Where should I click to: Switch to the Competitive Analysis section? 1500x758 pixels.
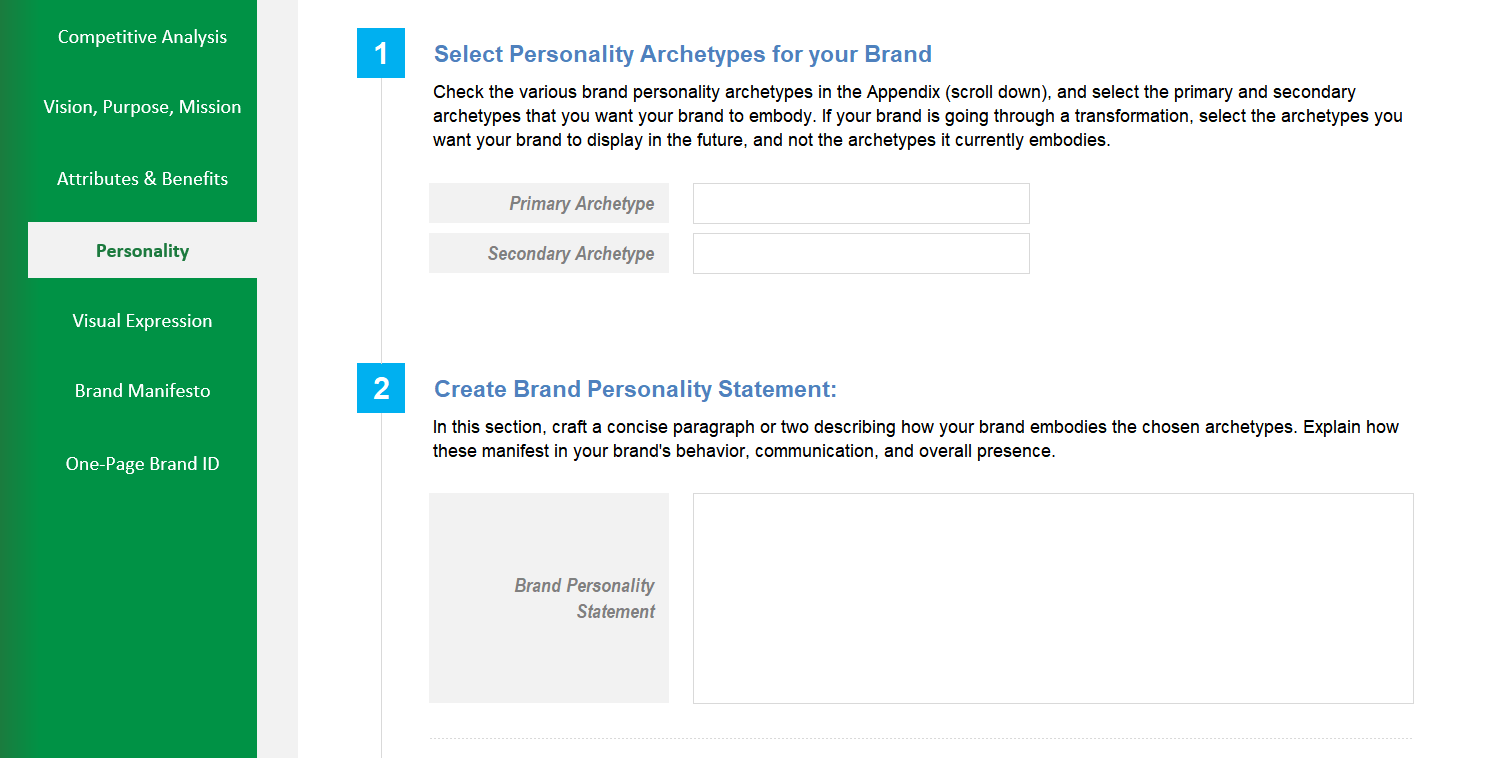pyautogui.click(x=142, y=36)
